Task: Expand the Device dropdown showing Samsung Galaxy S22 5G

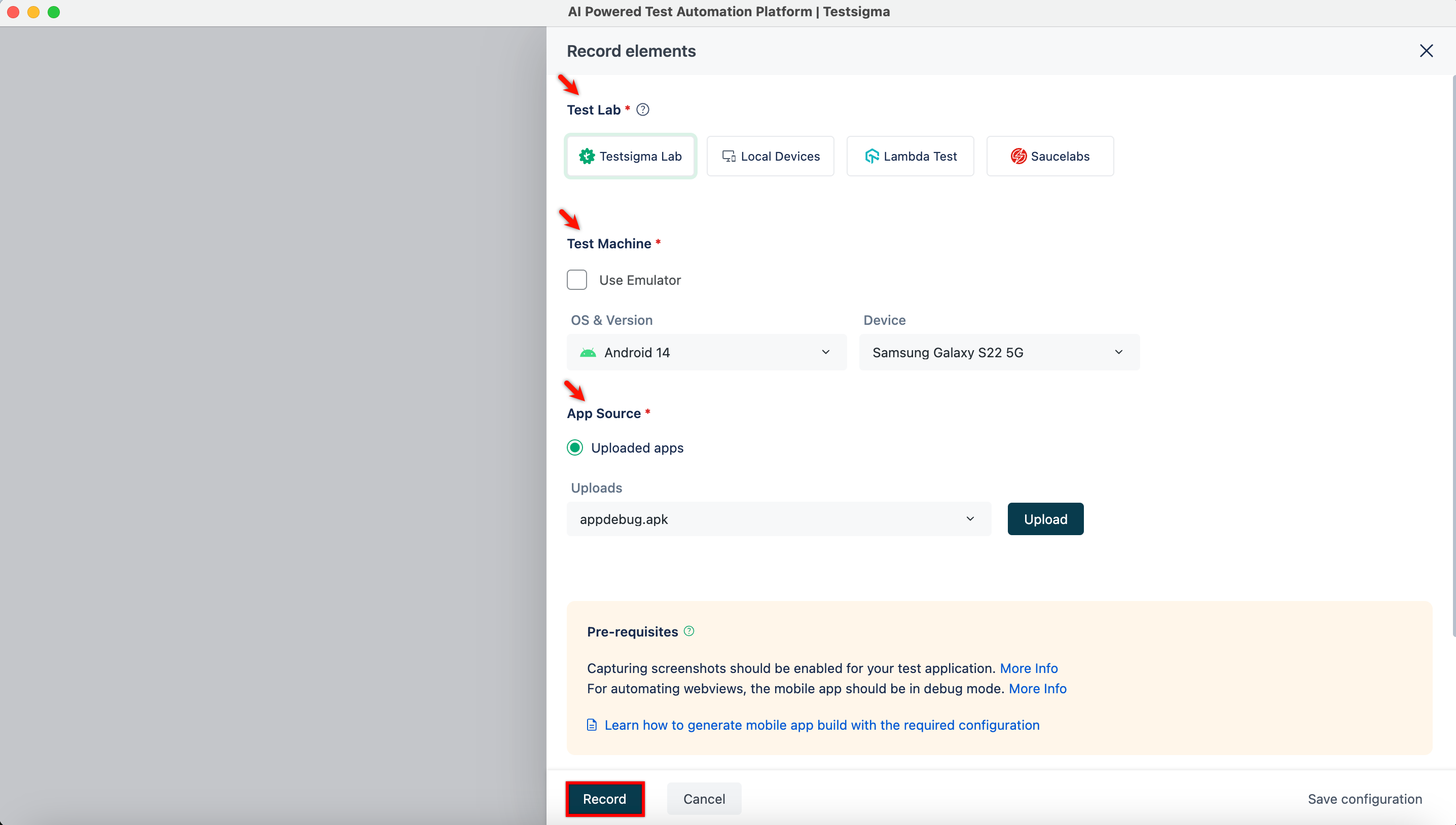Action: (x=999, y=352)
